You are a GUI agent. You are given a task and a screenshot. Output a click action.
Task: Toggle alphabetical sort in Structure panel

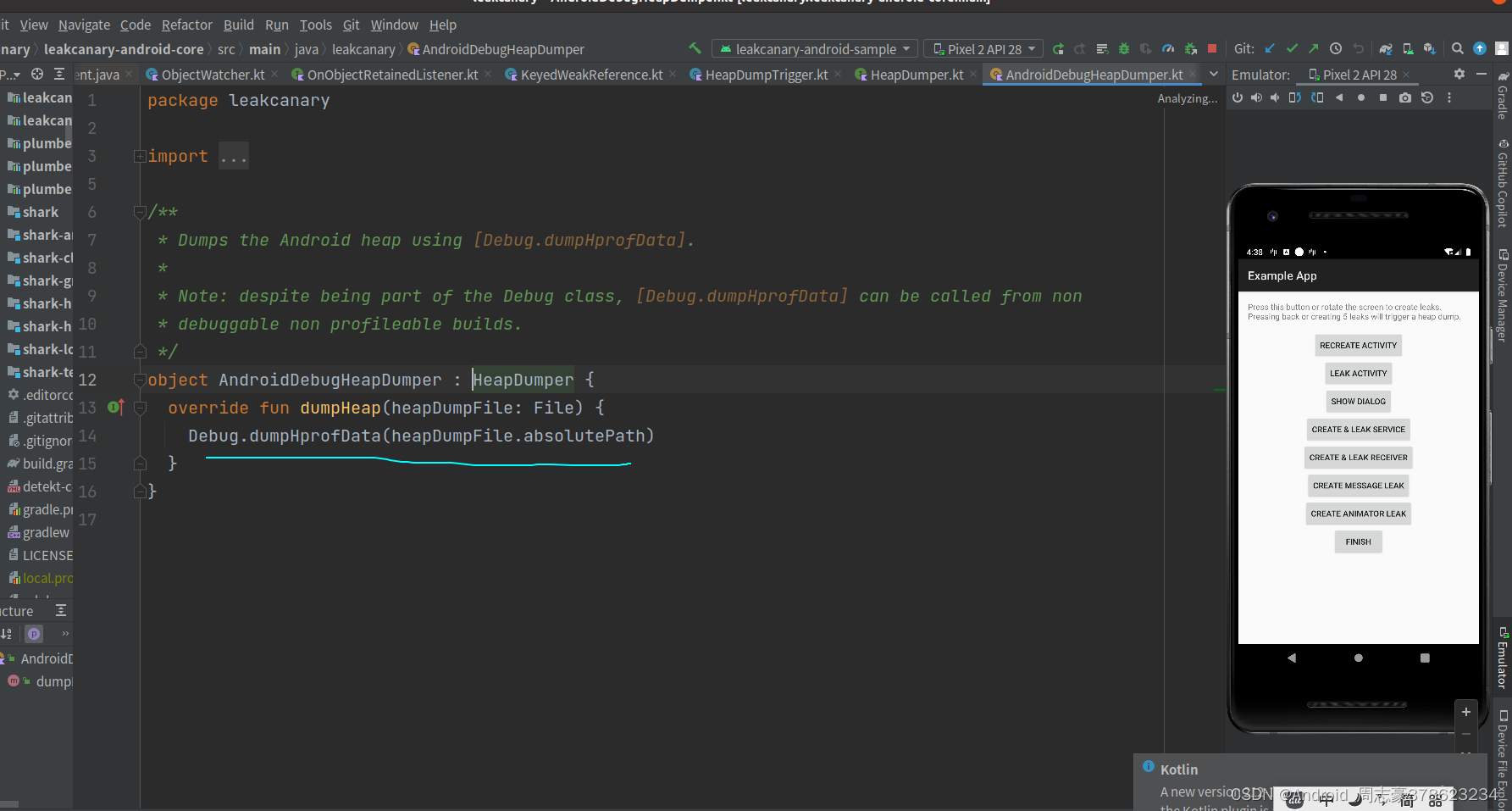7,633
